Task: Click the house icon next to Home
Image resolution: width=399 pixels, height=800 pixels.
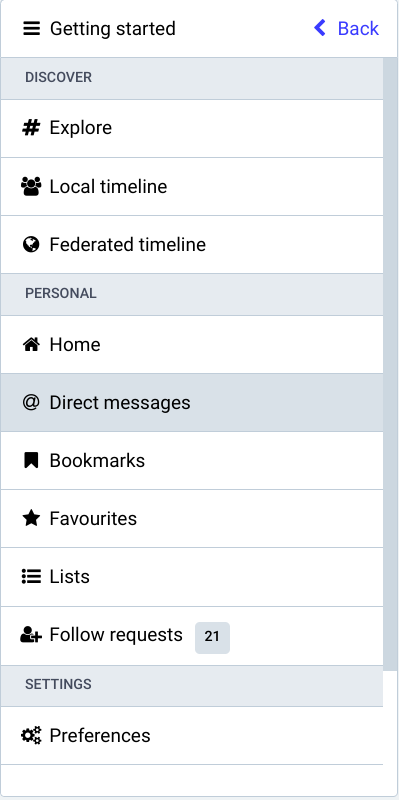Action: click(31, 345)
